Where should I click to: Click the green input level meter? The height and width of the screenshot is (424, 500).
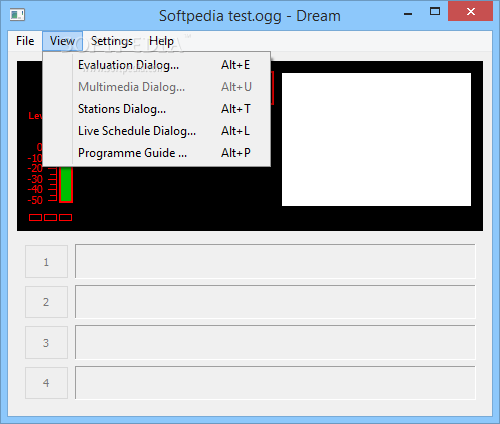coord(66,184)
